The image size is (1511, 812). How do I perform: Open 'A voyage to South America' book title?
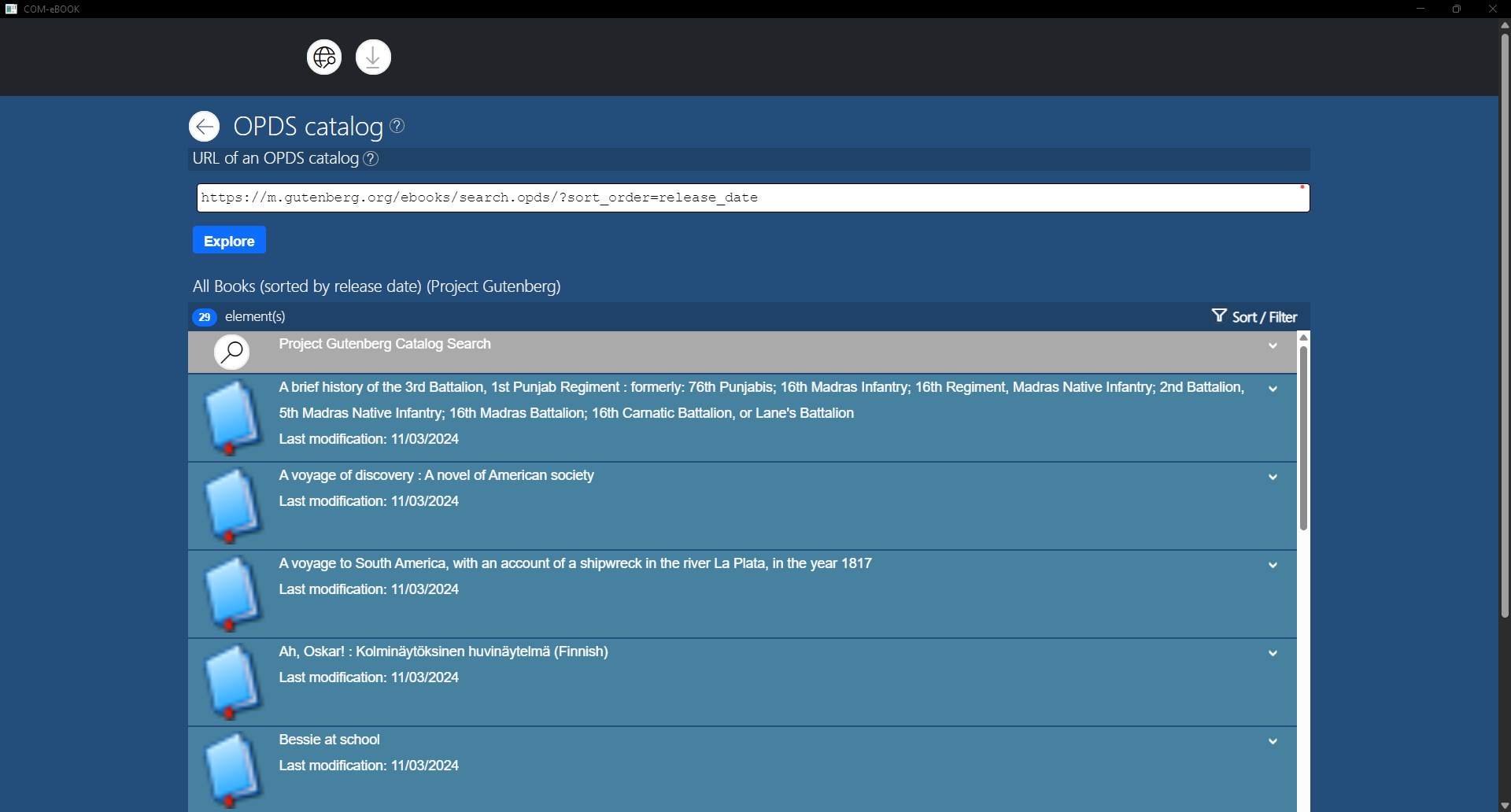click(x=575, y=563)
